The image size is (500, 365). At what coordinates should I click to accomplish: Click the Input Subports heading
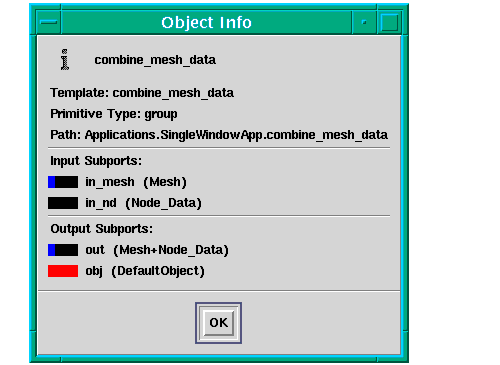(x=96, y=161)
